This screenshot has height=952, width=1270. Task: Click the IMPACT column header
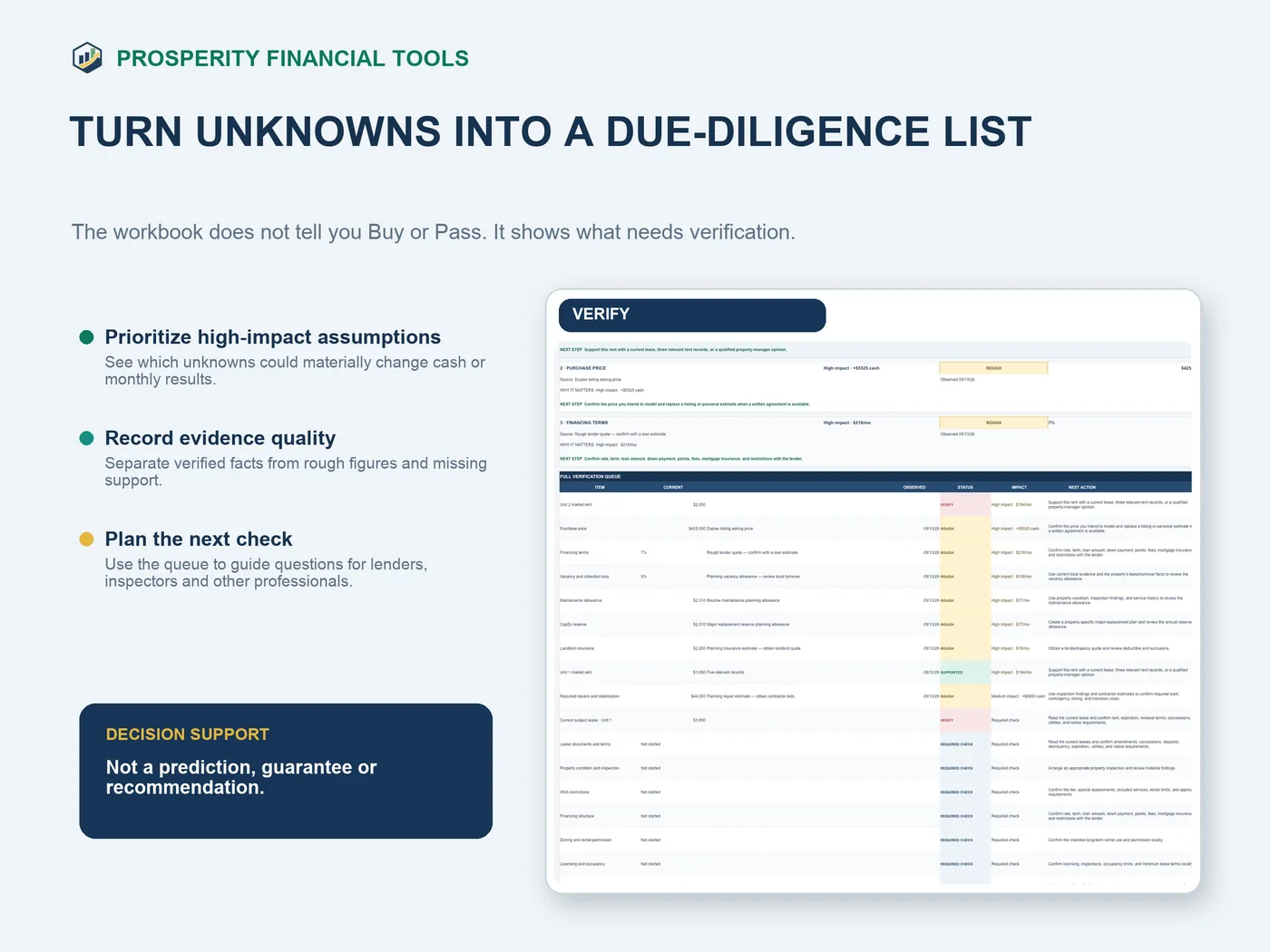[1019, 487]
